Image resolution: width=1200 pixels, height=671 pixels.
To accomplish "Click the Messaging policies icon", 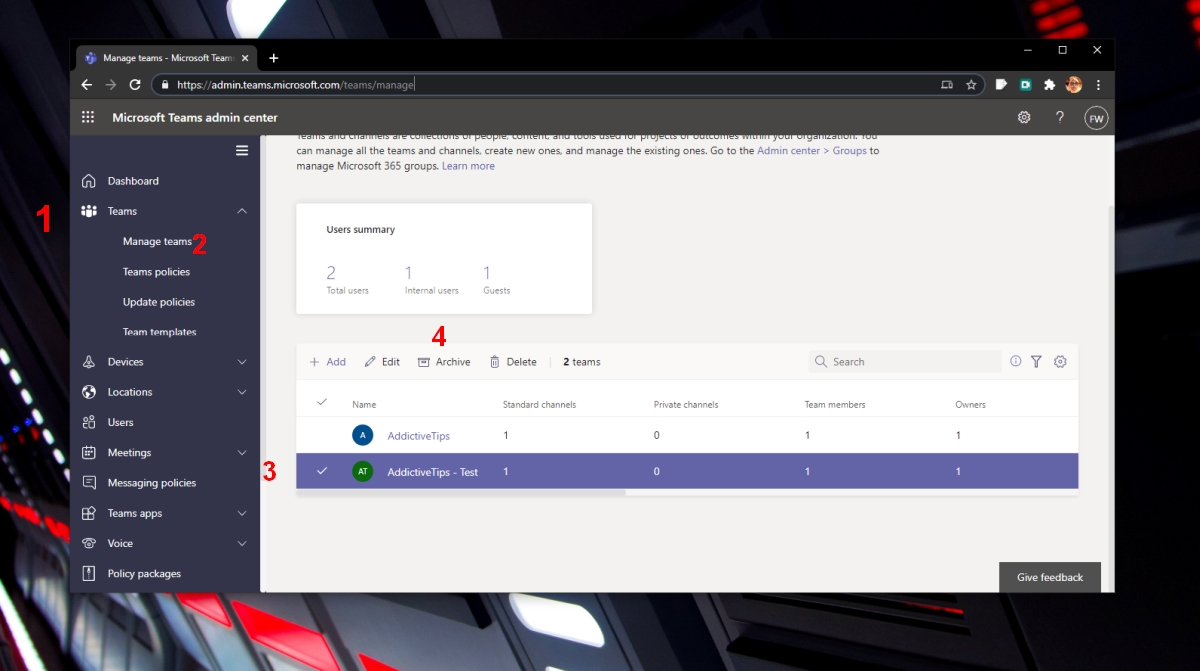I will coord(89,483).
